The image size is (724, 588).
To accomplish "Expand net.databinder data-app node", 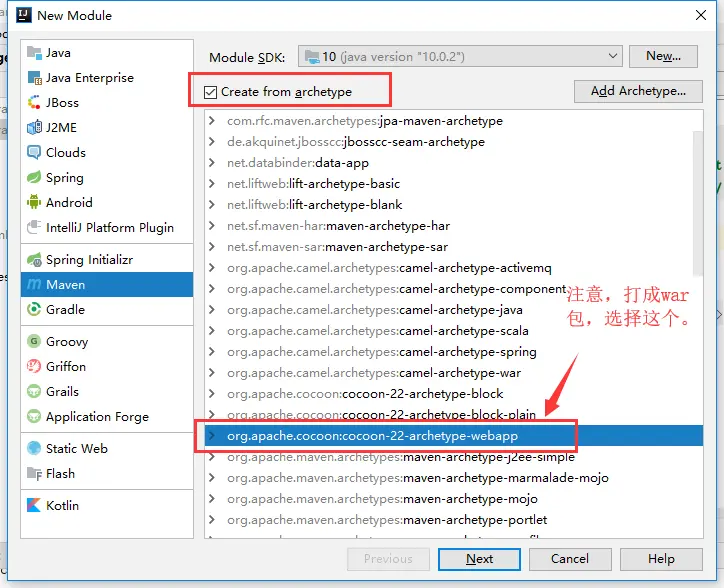I will pos(212,163).
